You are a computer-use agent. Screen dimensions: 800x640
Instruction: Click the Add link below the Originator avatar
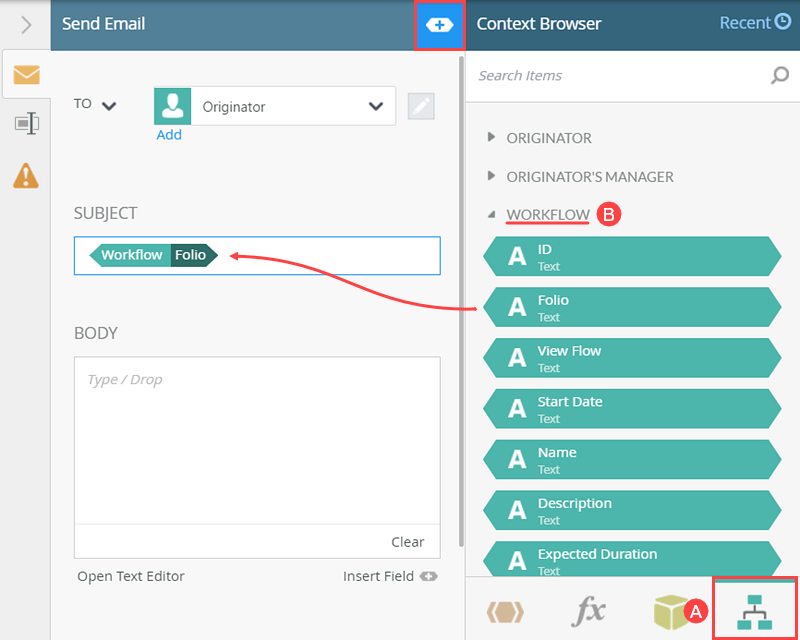point(169,133)
